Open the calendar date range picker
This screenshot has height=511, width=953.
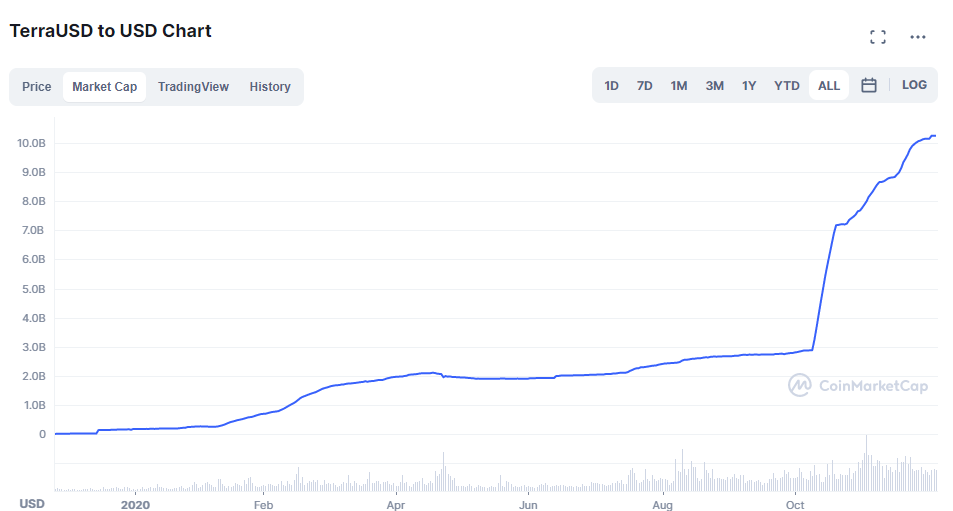(x=869, y=85)
